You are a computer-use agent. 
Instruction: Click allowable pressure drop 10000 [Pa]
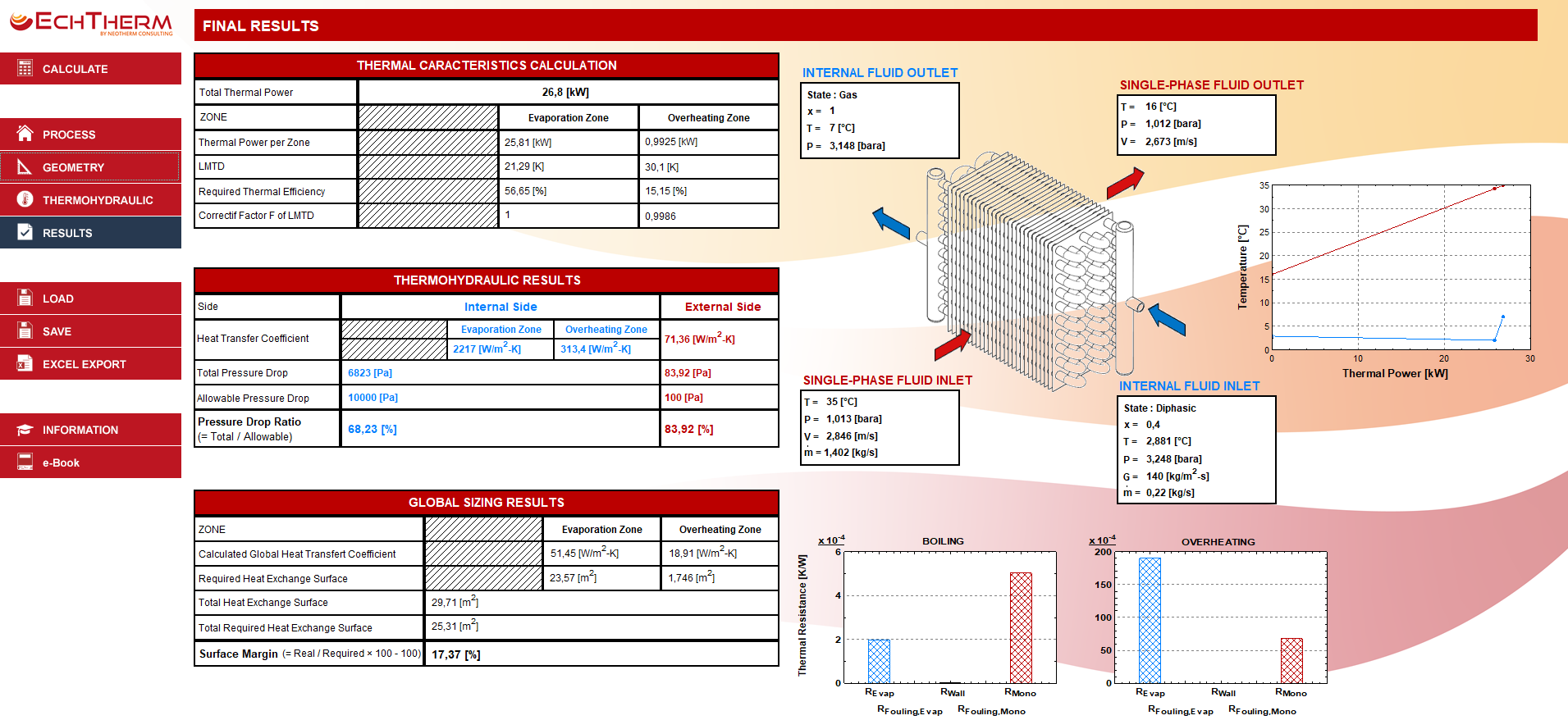[373, 398]
